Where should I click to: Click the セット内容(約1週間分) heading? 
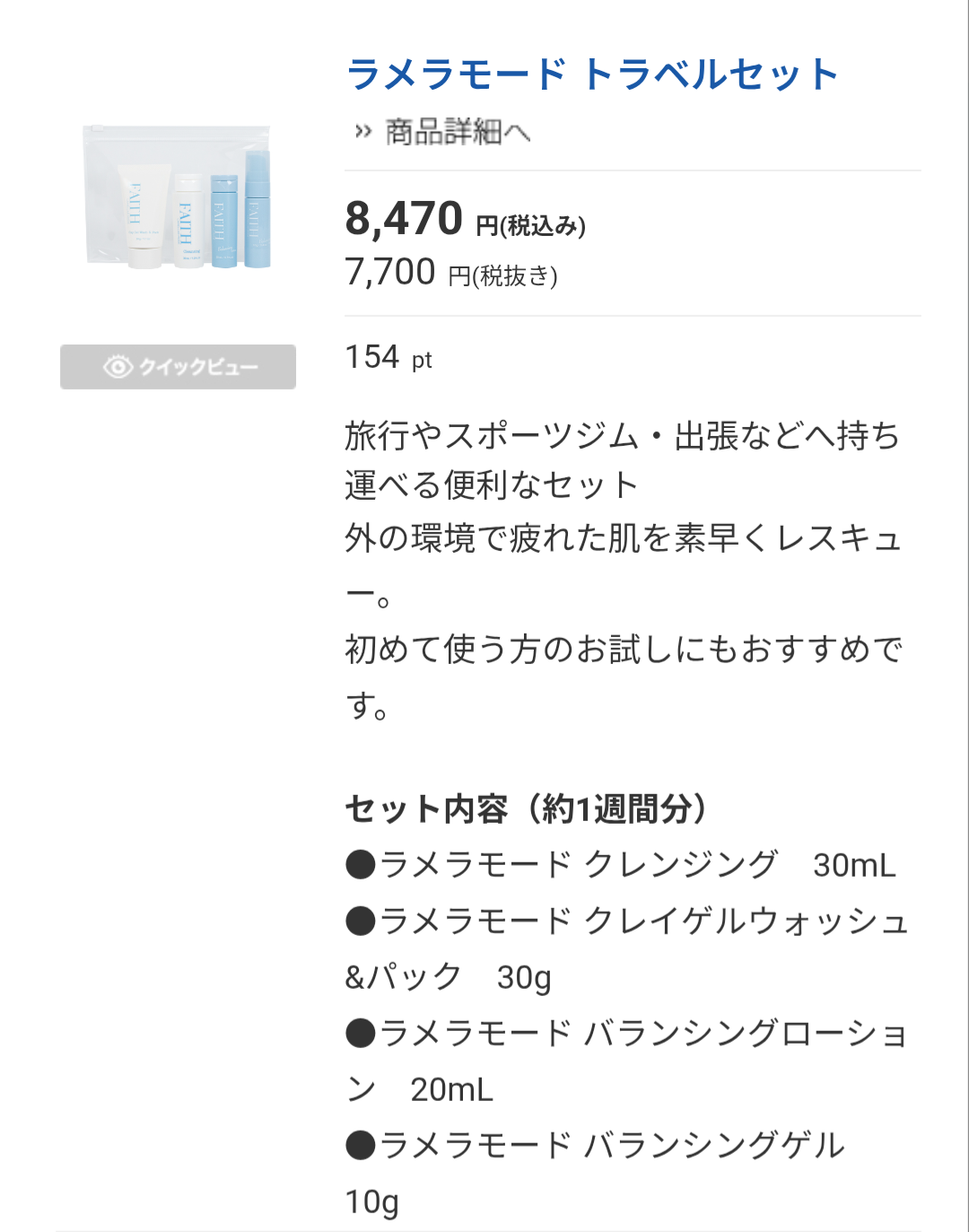pos(527,809)
